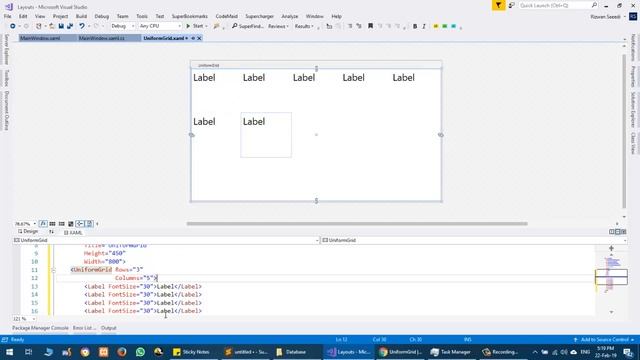Open the Output tab

(x=109, y=328)
